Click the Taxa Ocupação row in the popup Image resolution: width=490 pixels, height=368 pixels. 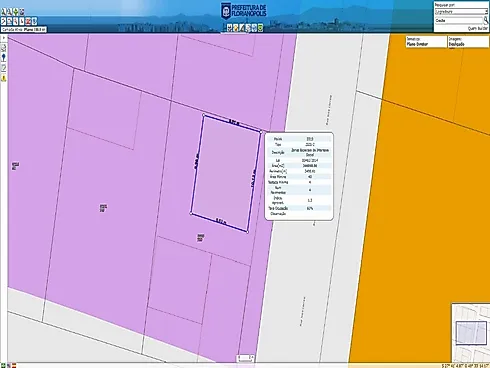tap(299, 208)
